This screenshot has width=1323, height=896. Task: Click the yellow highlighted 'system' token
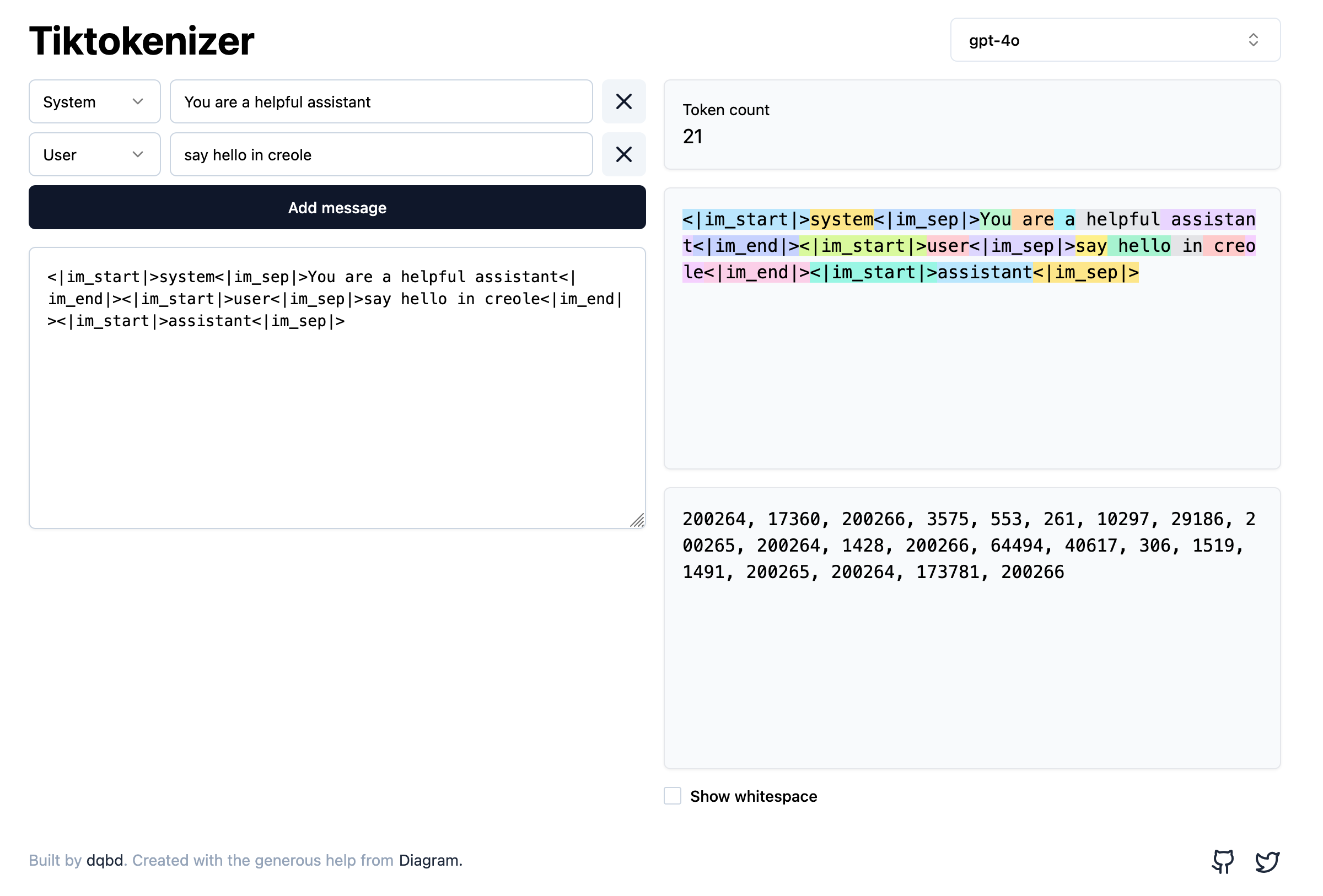842,219
